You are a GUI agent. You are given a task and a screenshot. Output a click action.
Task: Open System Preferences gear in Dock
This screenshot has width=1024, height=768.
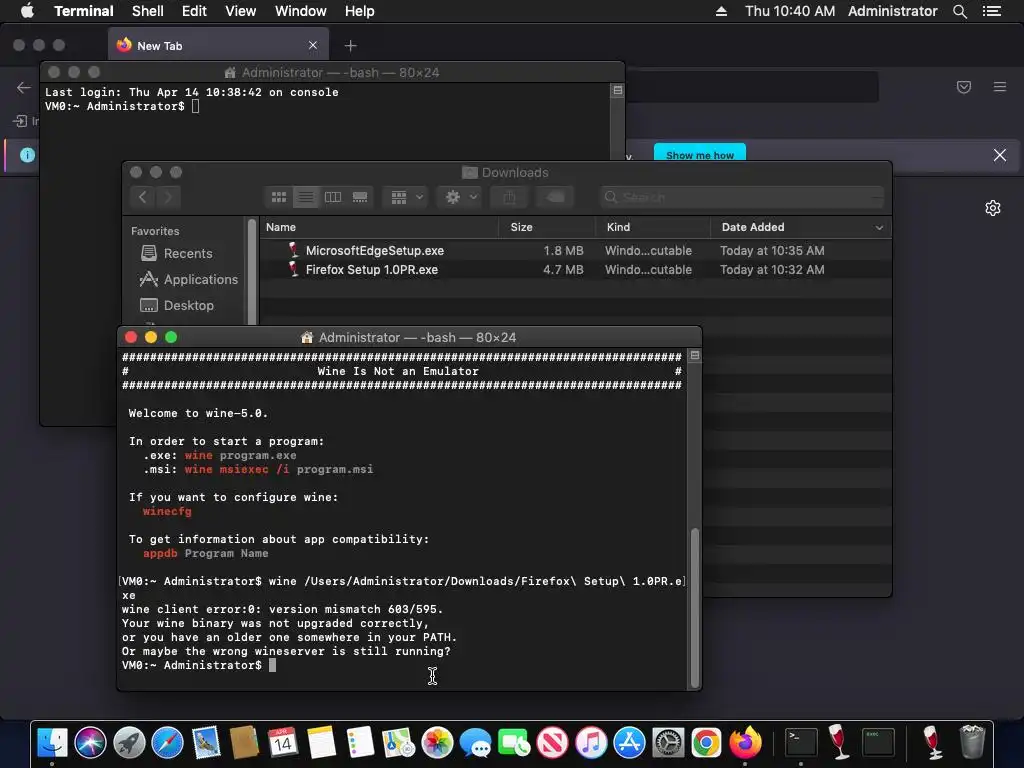tap(668, 743)
